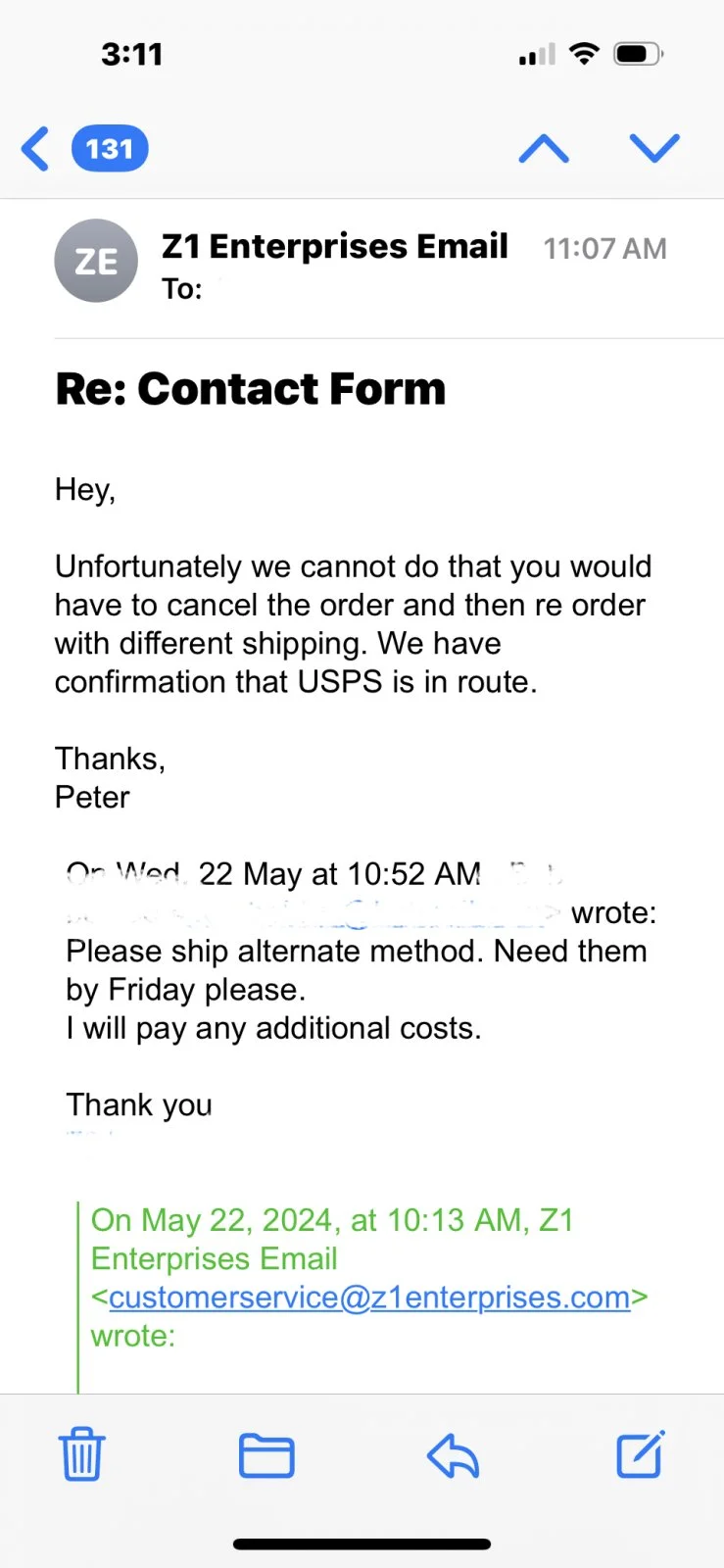The width and height of the screenshot is (724, 1568).
Task: Tap the 131 unread messages badge
Action: 110,149
